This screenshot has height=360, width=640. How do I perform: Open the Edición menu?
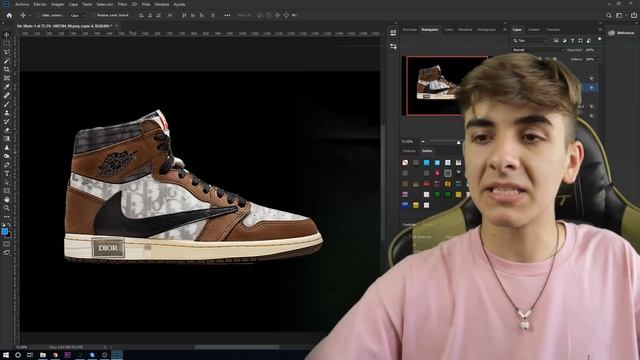[x=40, y=4]
